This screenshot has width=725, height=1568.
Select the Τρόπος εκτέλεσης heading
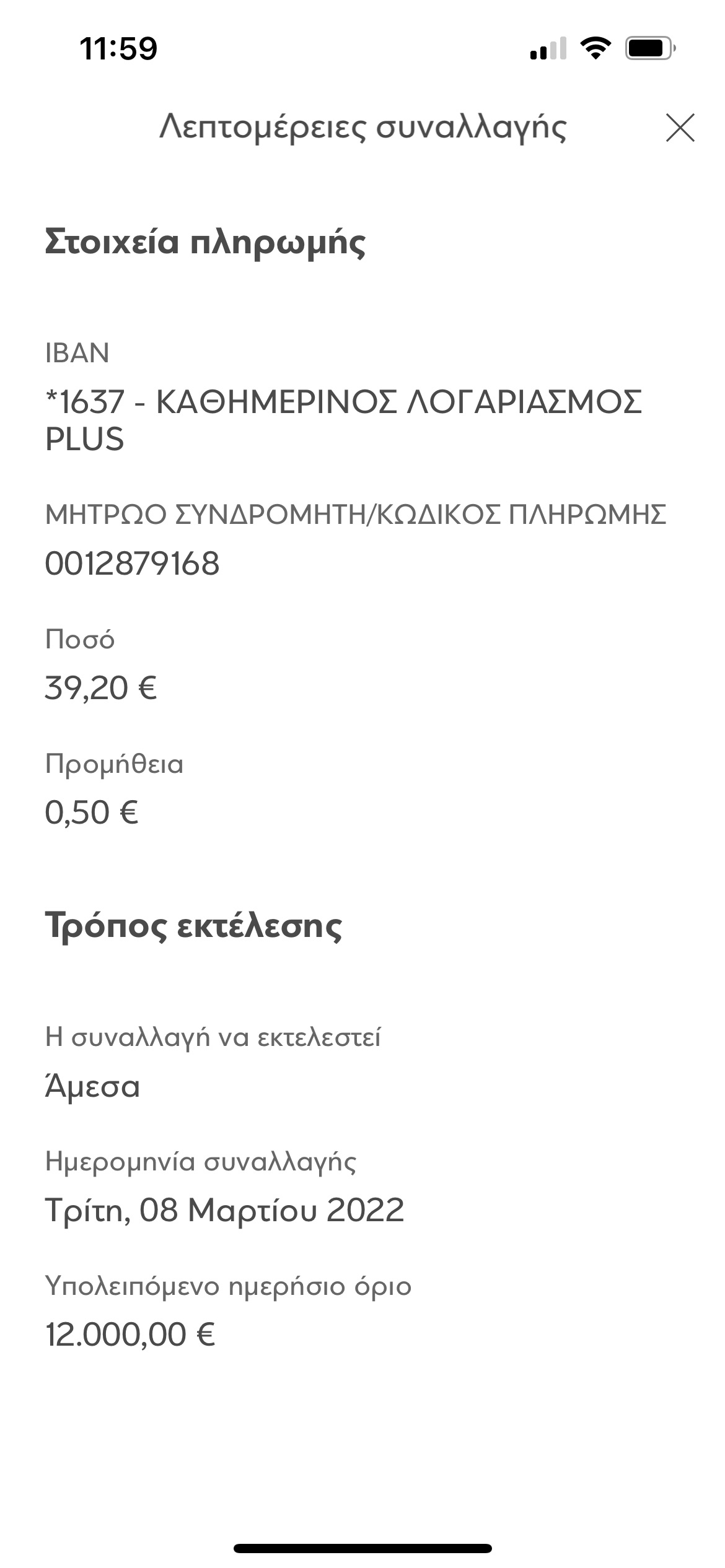tap(193, 926)
